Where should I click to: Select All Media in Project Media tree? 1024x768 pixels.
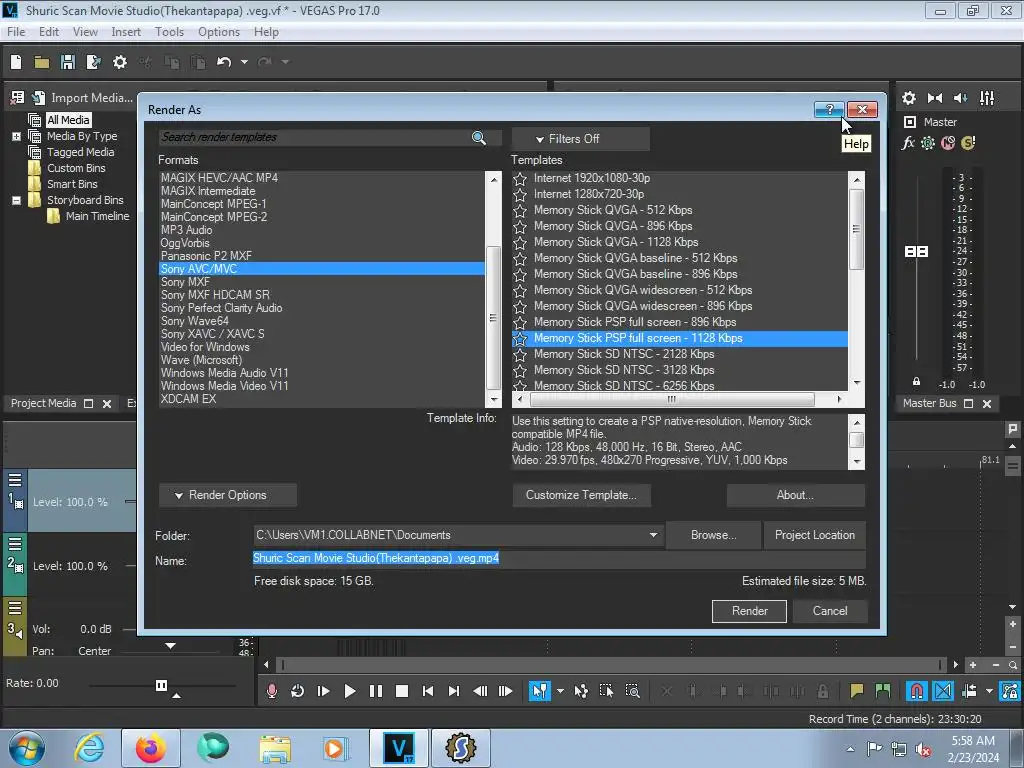coord(68,120)
